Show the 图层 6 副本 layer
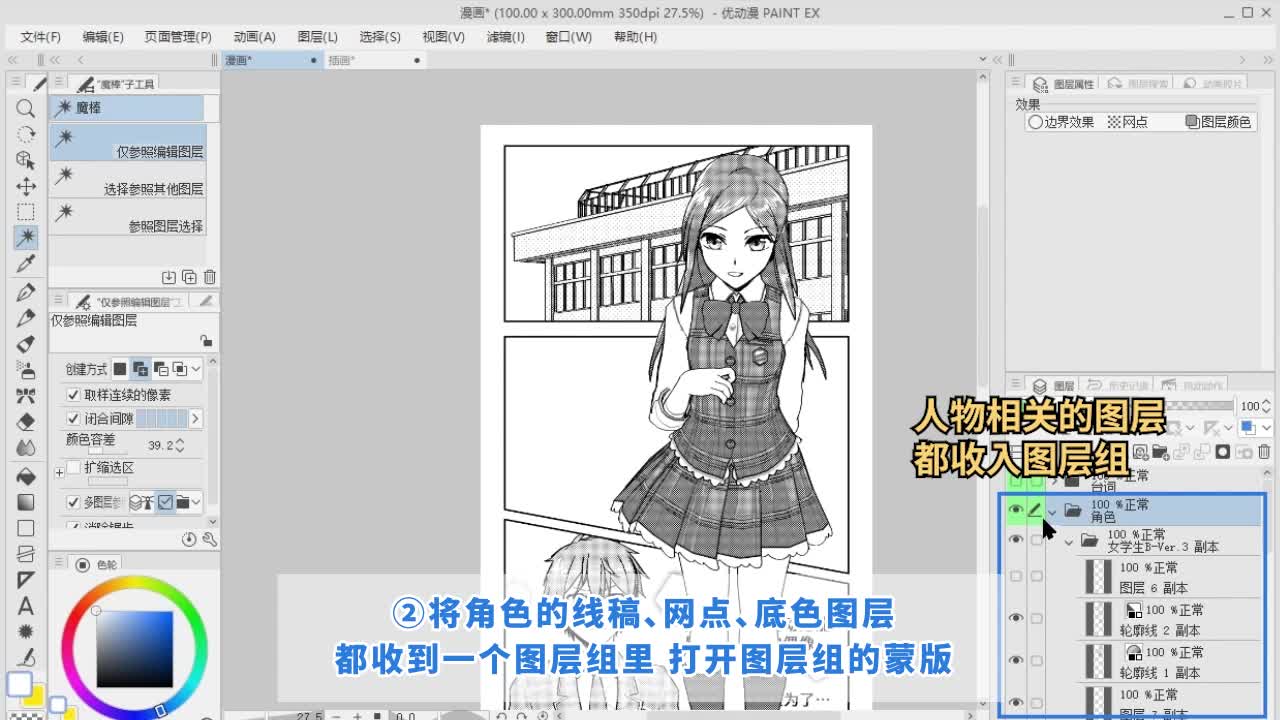 point(1016,576)
